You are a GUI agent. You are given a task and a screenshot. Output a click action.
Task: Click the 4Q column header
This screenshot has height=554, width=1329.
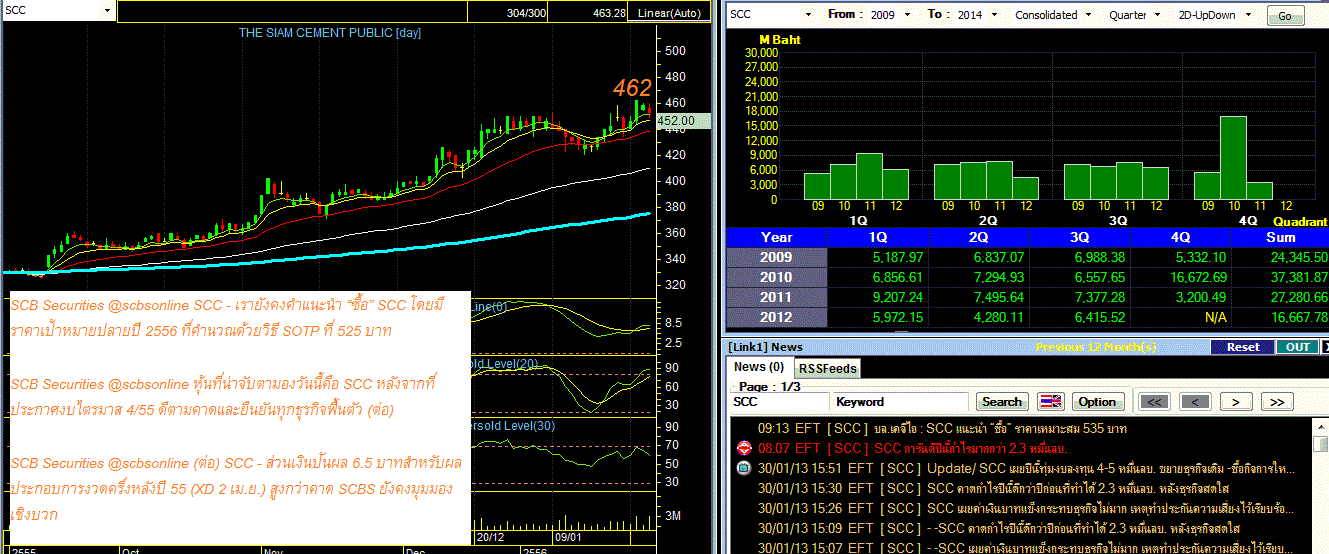[x=1181, y=237]
